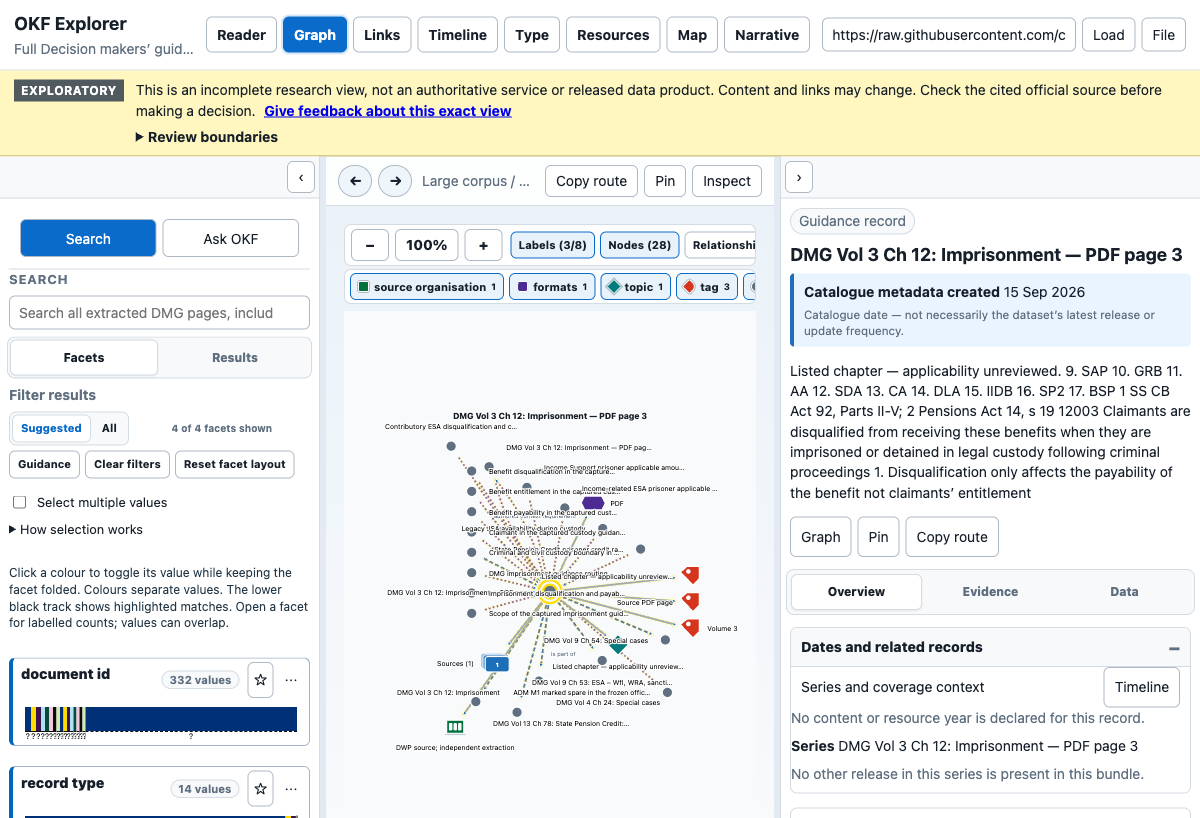Click the Load button
The height and width of the screenshot is (818, 1200).
(x=1108, y=35)
